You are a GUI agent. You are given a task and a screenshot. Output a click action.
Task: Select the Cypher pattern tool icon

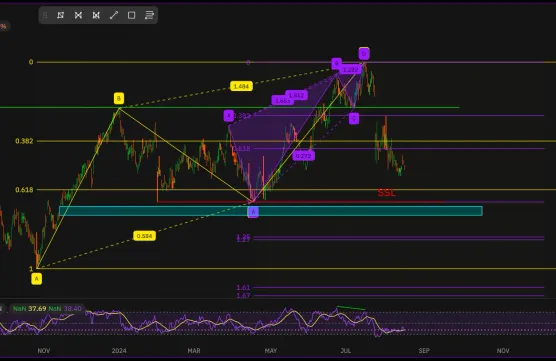[x=96, y=15]
